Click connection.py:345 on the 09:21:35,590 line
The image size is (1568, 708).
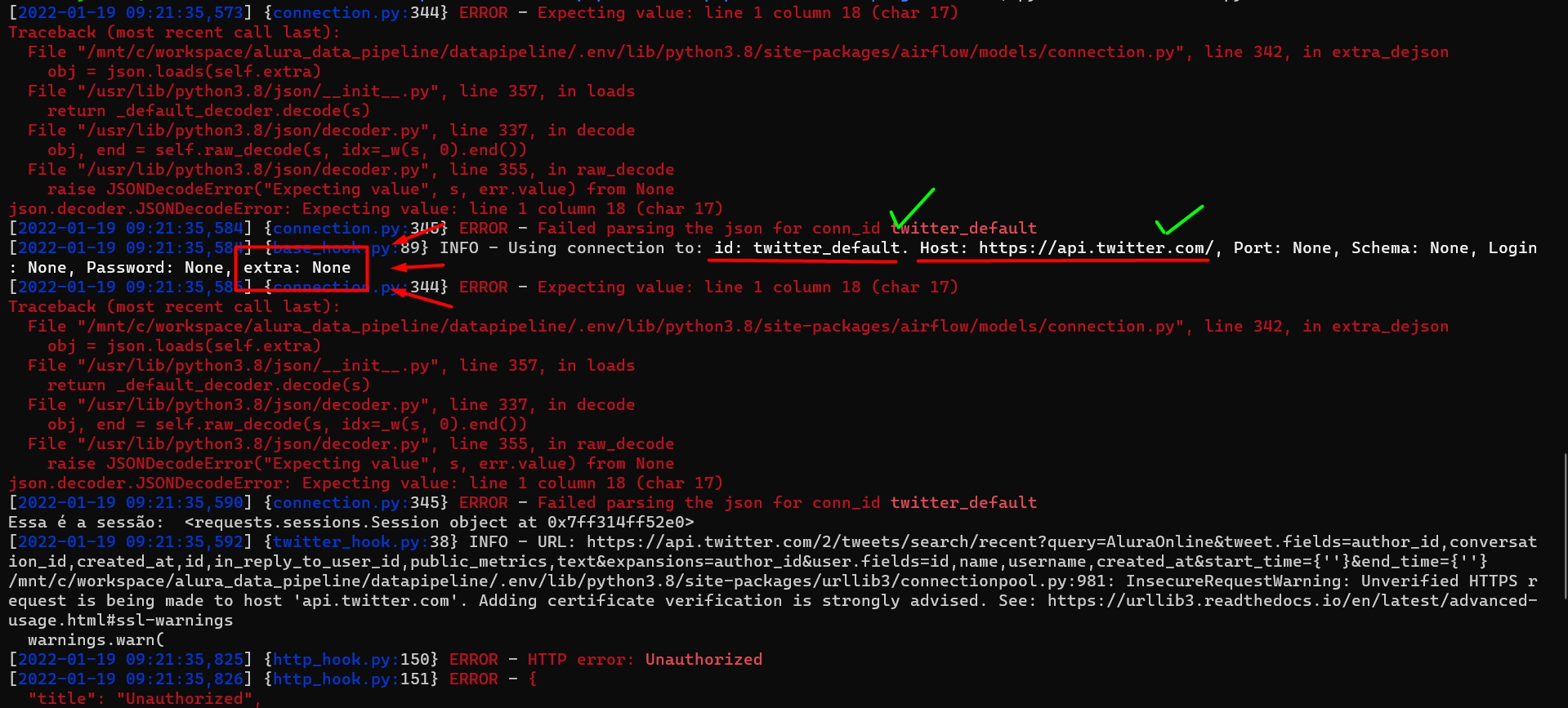356,502
